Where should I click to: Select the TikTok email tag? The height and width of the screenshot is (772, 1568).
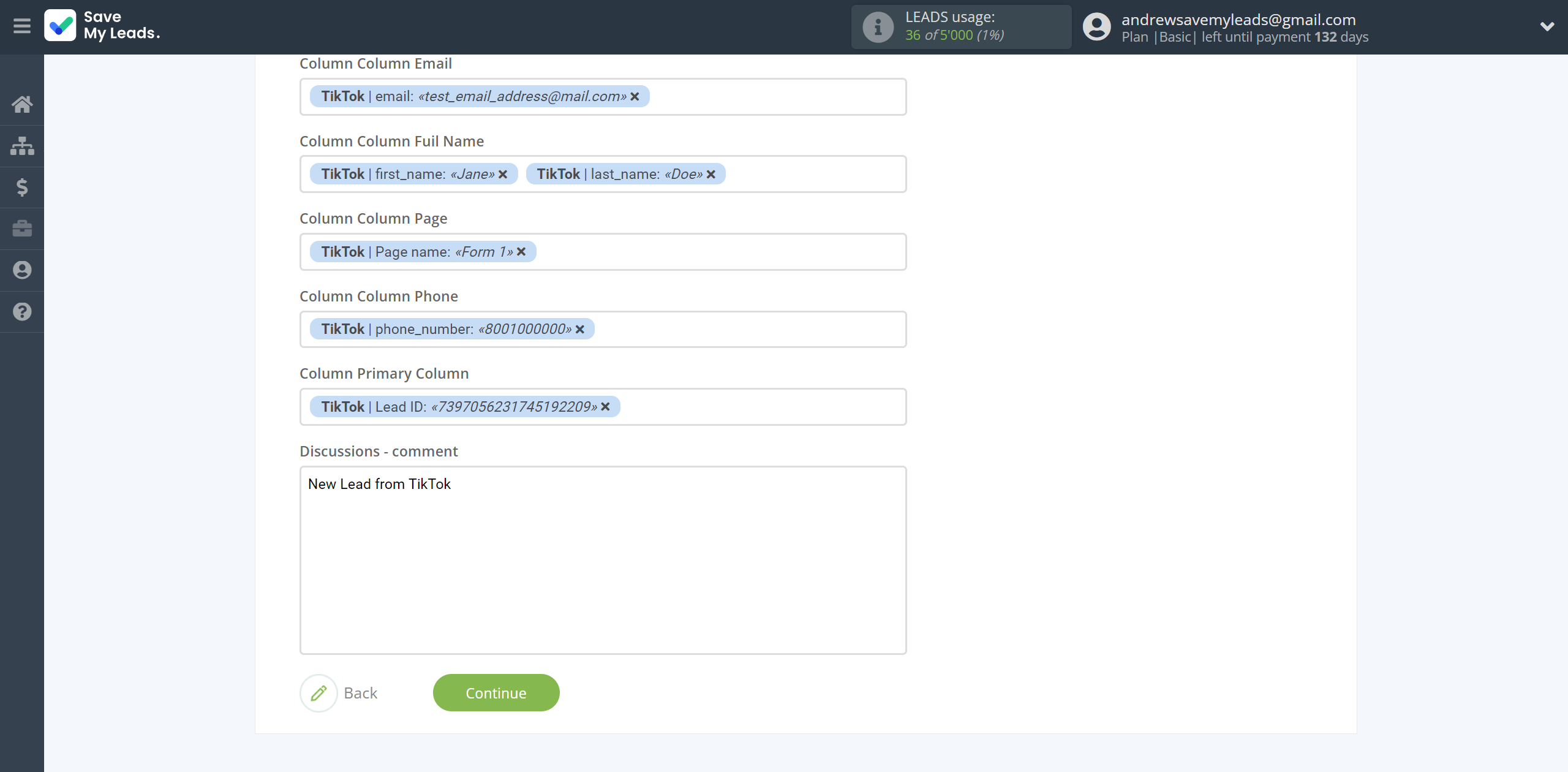click(x=480, y=97)
